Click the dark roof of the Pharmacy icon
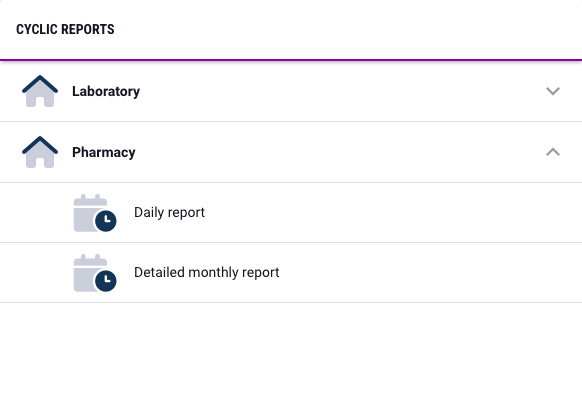Image resolution: width=582 pixels, height=416 pixels. pos(40,145)
